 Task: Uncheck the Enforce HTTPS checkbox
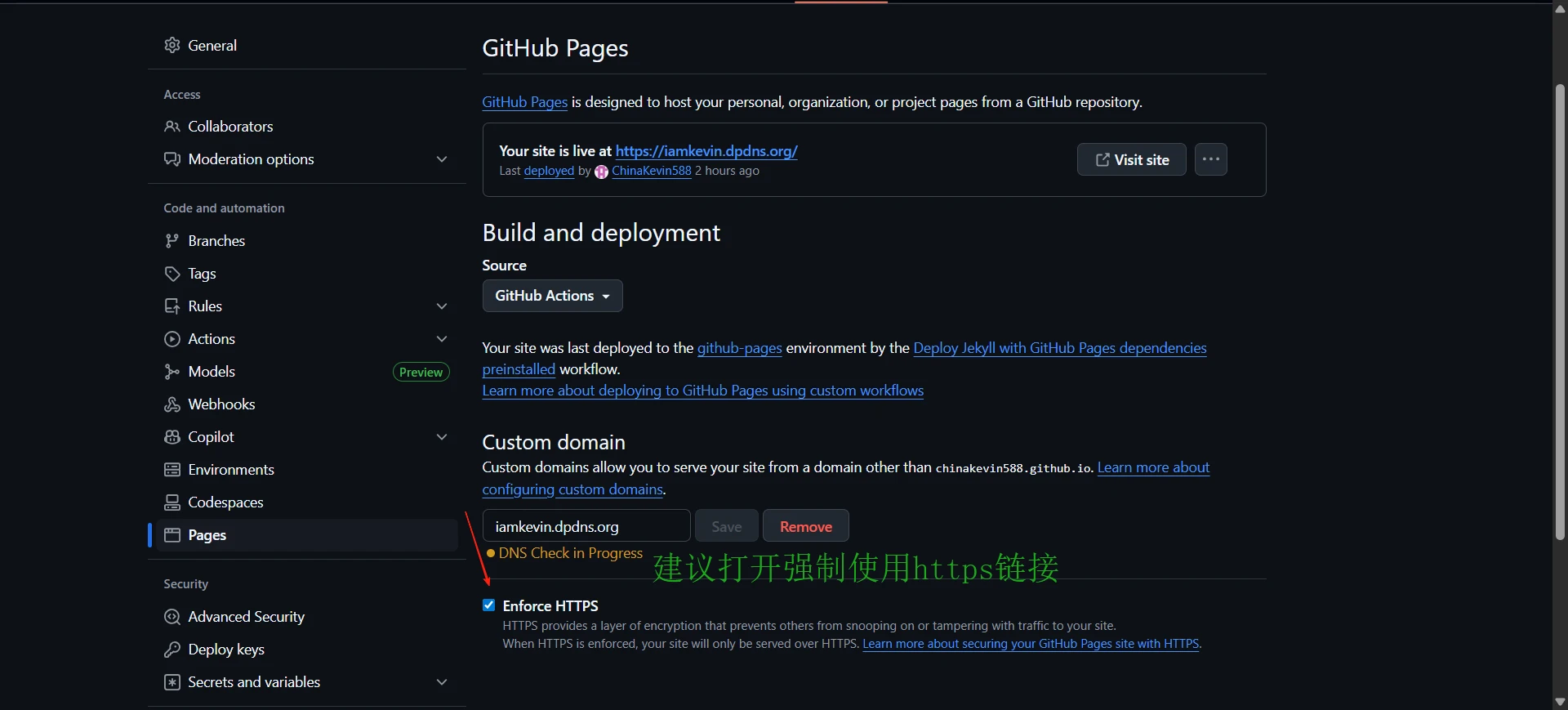coord(489,605)
